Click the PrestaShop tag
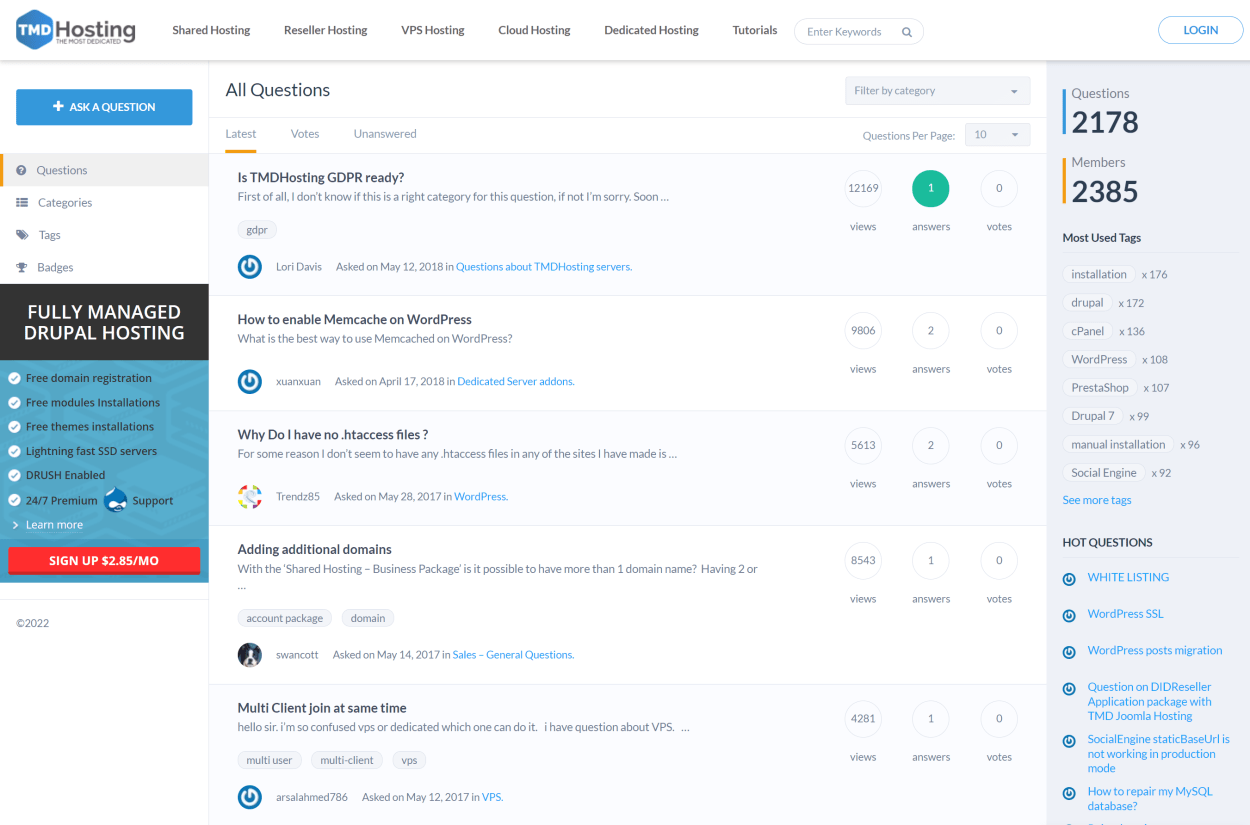Image resolution: width=1250 pixels, height=825 pixels. (x=1100, y=387)
